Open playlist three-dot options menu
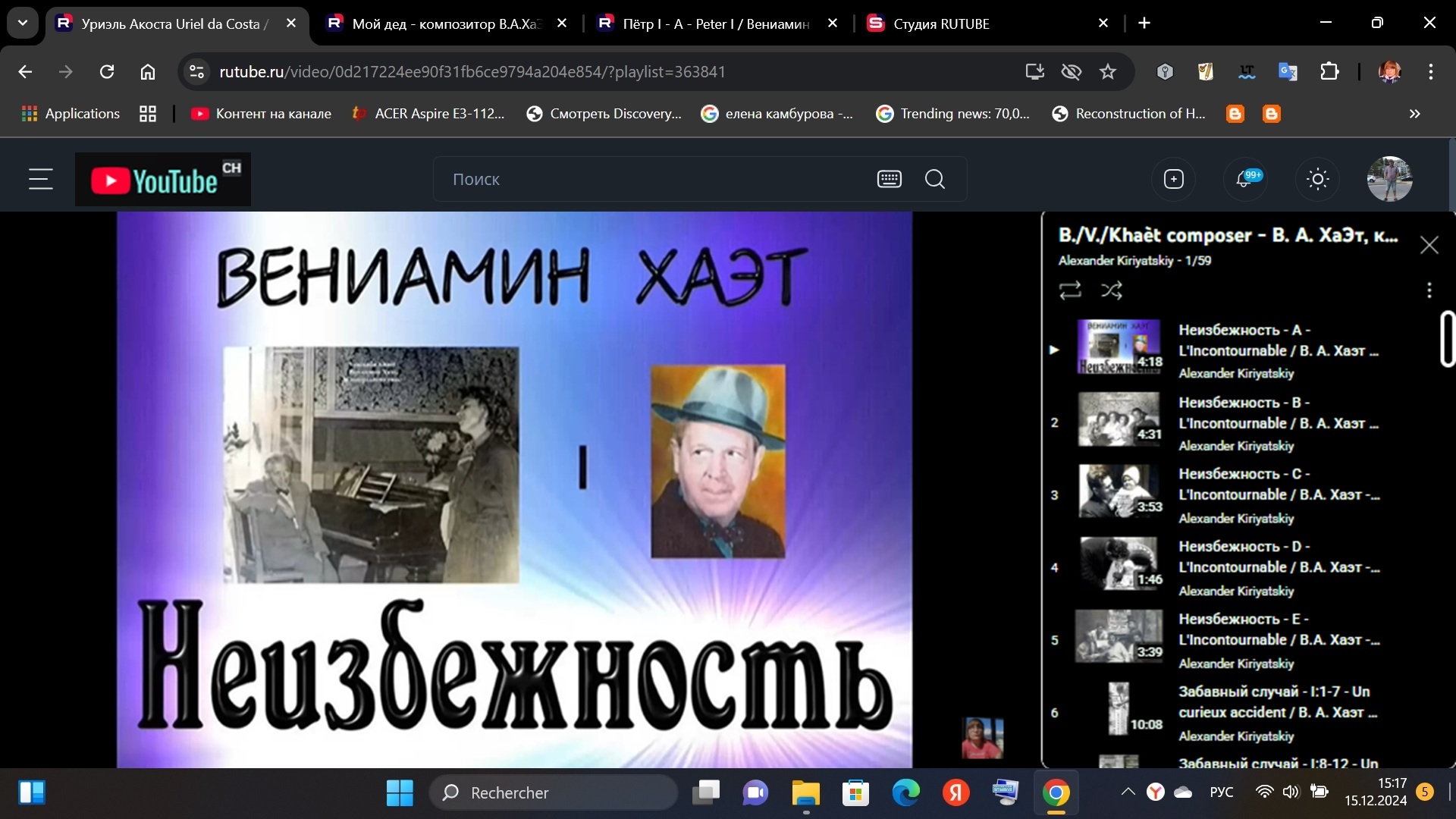Viewport: 1456px width, 819px height. [1429, 290]
